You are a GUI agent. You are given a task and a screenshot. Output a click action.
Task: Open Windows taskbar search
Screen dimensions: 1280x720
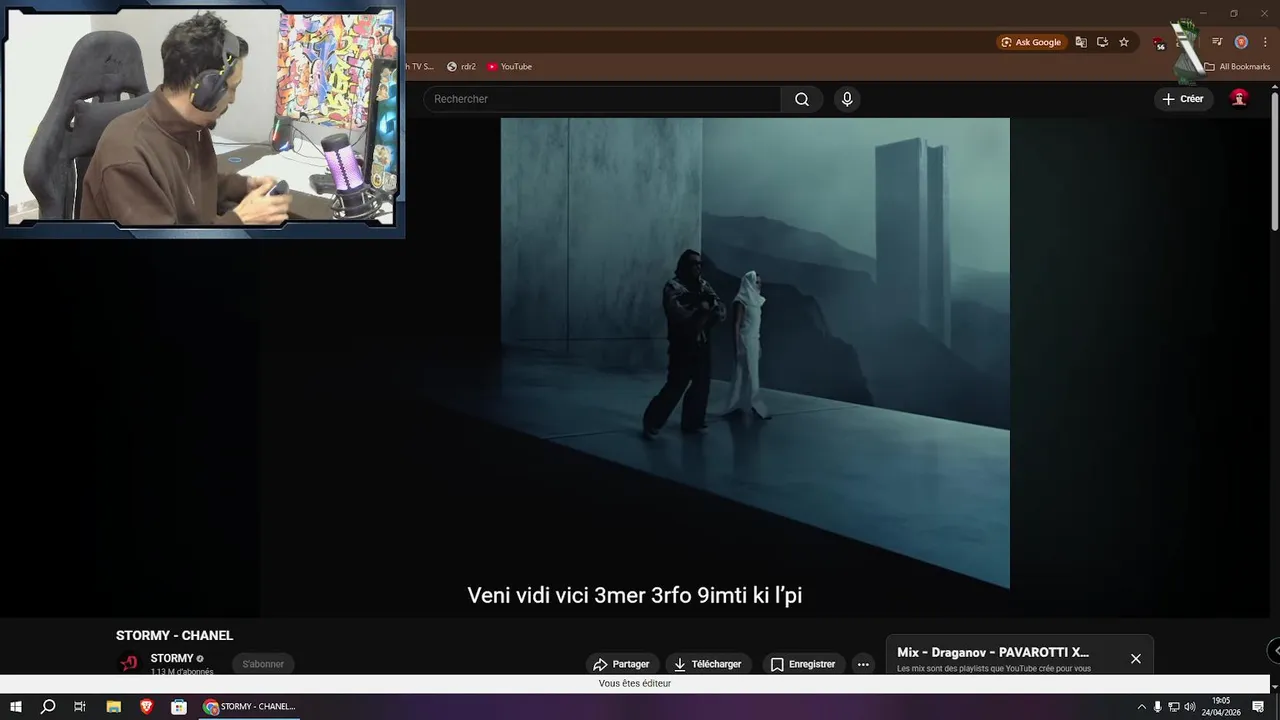(x=47, y=707)
